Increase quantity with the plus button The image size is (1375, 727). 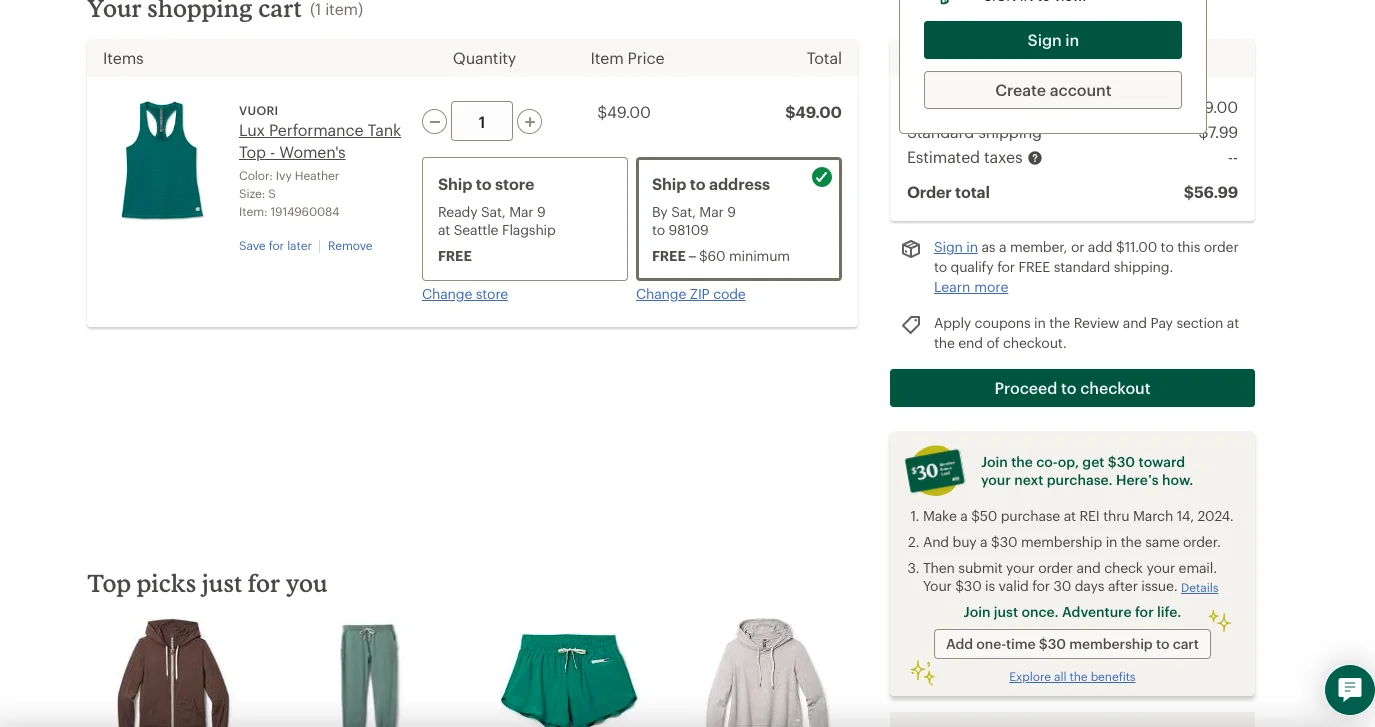pyautogui.click(x=530, y=122)
